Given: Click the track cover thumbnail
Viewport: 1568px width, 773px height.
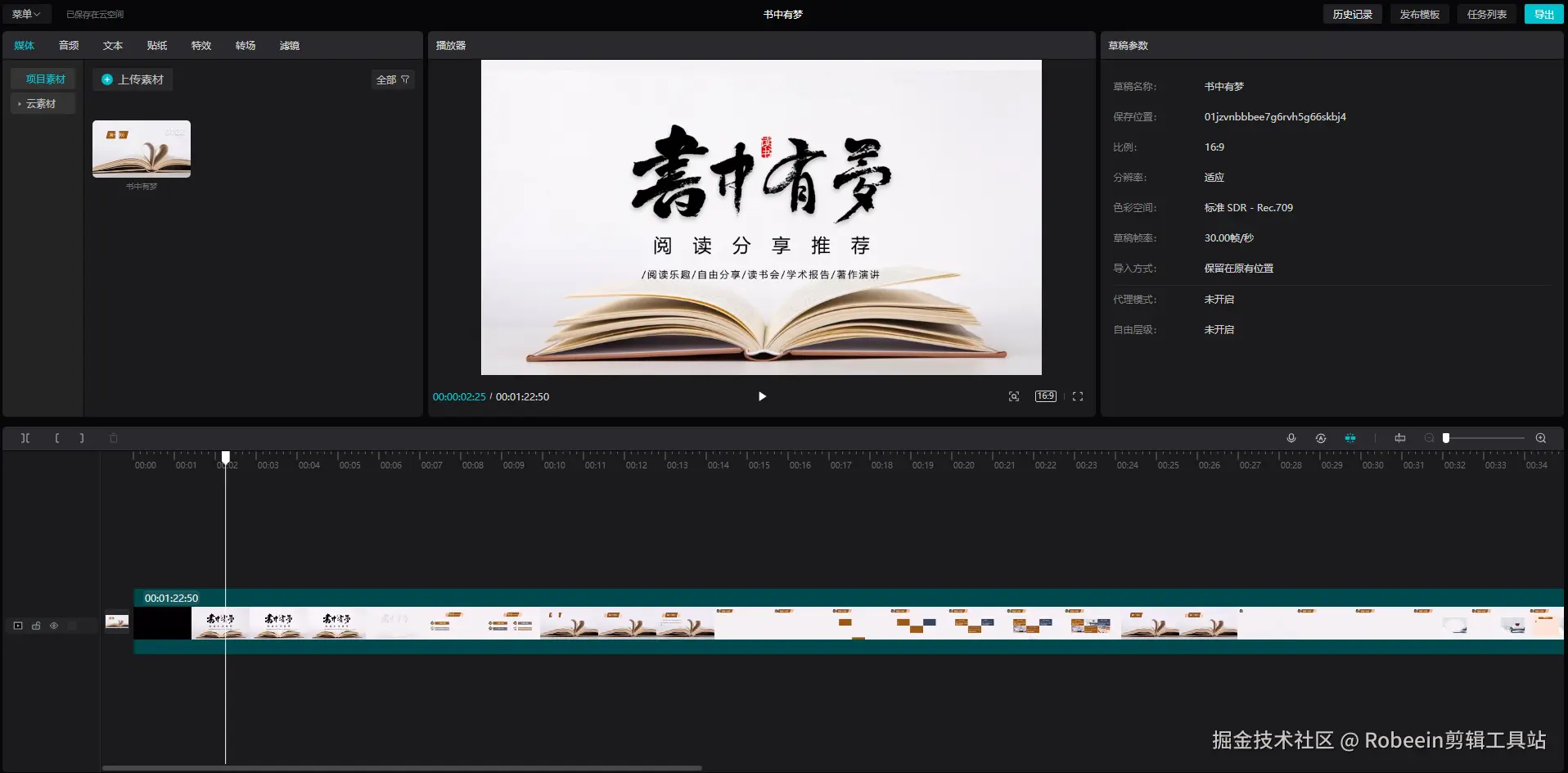Looking at the screenshot, I should click(117, 623).
